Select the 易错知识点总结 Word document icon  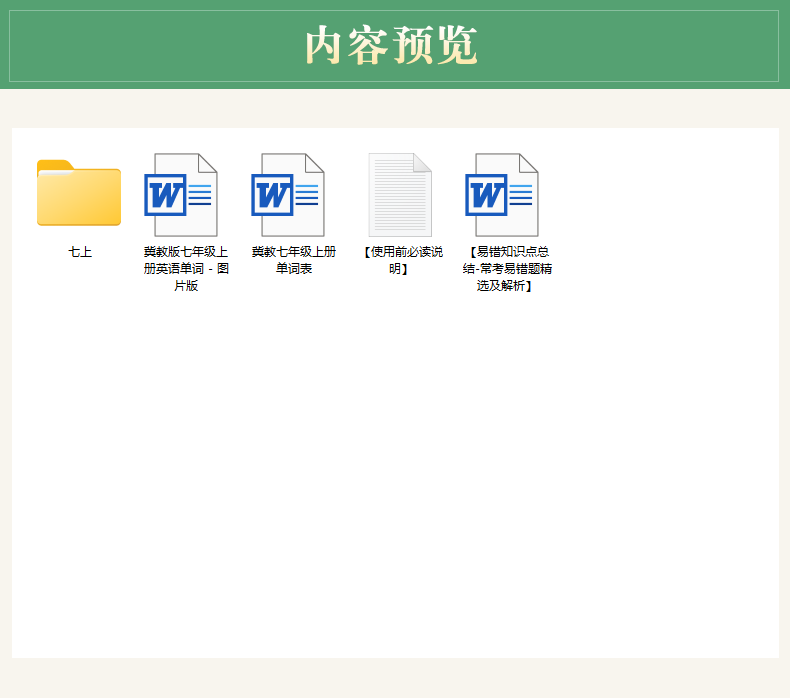pyautogui.click(x=502, y=195)
